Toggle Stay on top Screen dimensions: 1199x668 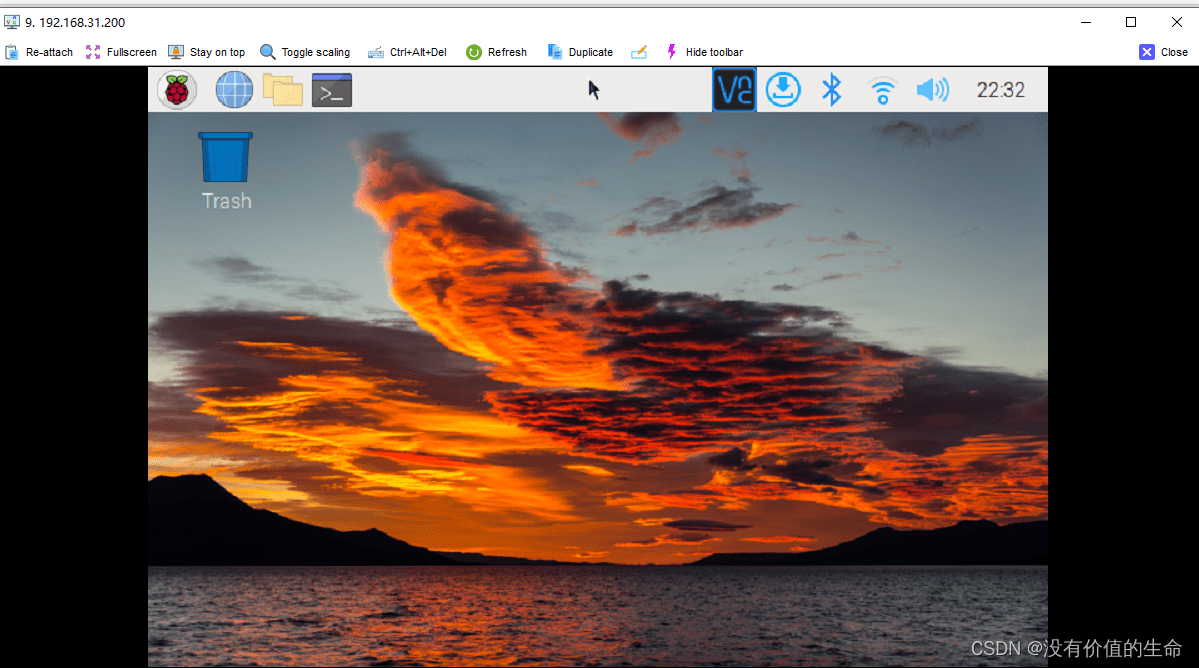coord(206,52)
